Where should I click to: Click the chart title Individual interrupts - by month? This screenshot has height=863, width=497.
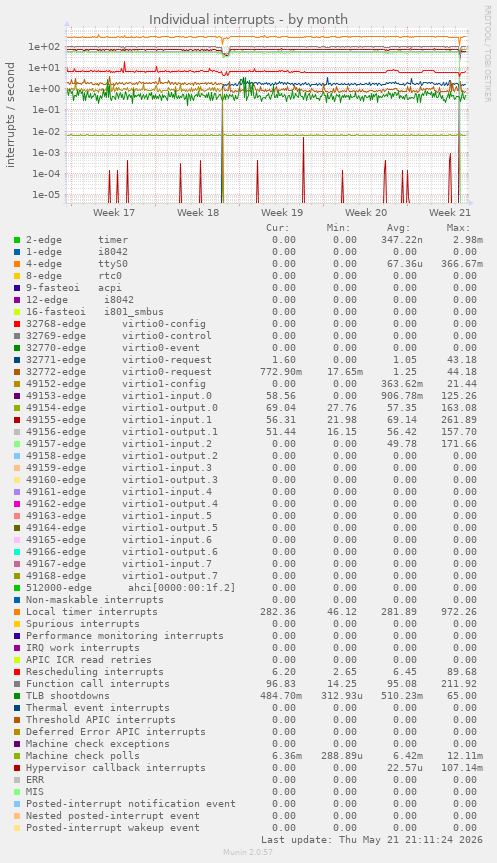pos(248,19)
